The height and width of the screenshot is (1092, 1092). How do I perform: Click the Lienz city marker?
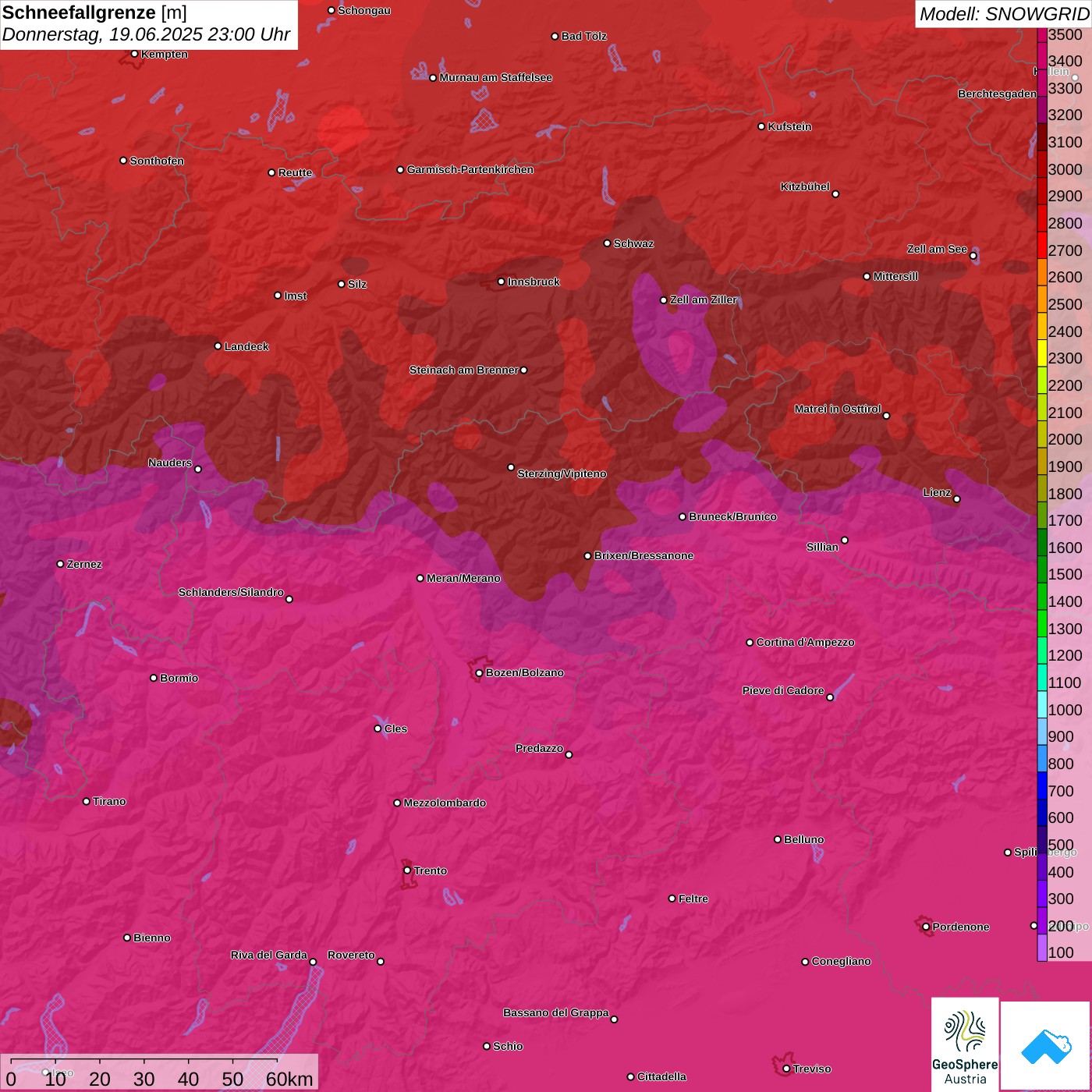click(957, 499)
